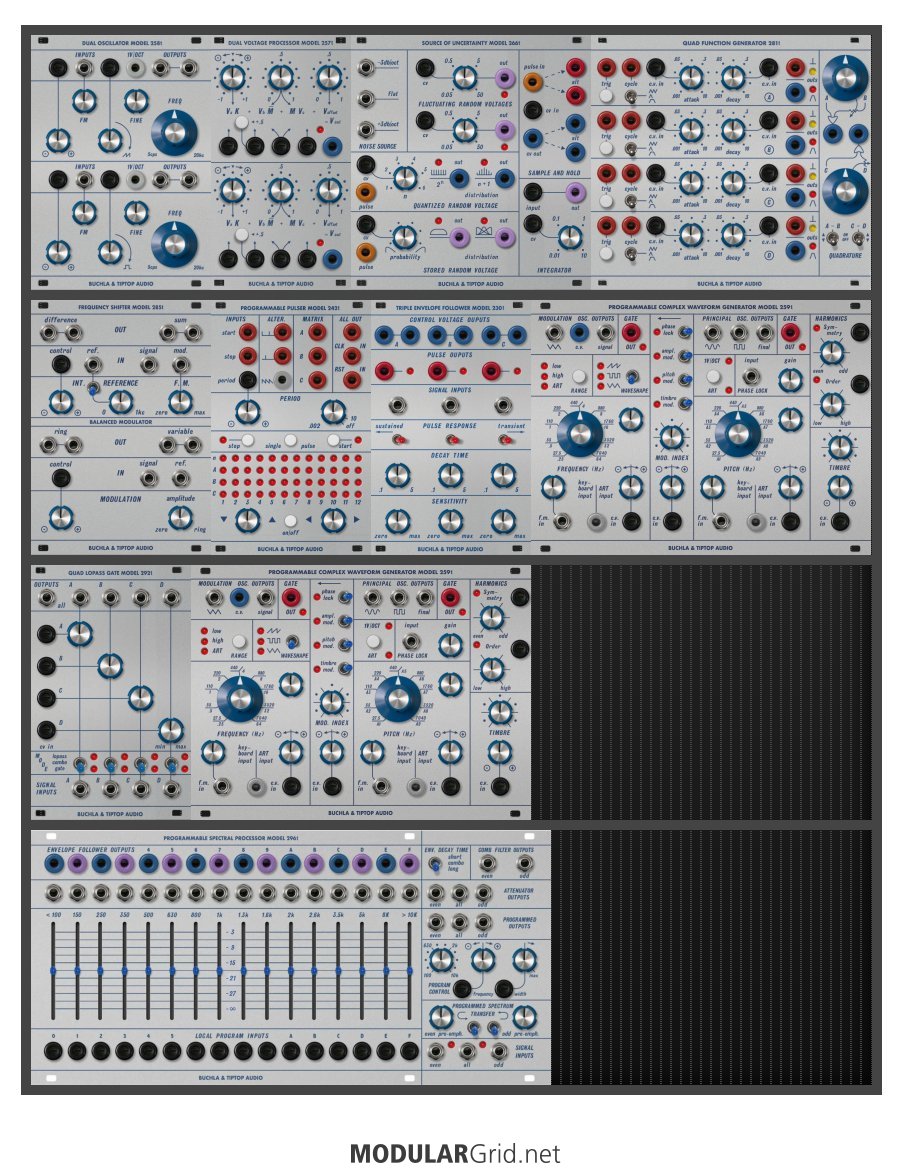Click the DUAL VOLTAGE PROCESSOR MODEL 257t title
912x1175 pixels.
click(280, 43)
